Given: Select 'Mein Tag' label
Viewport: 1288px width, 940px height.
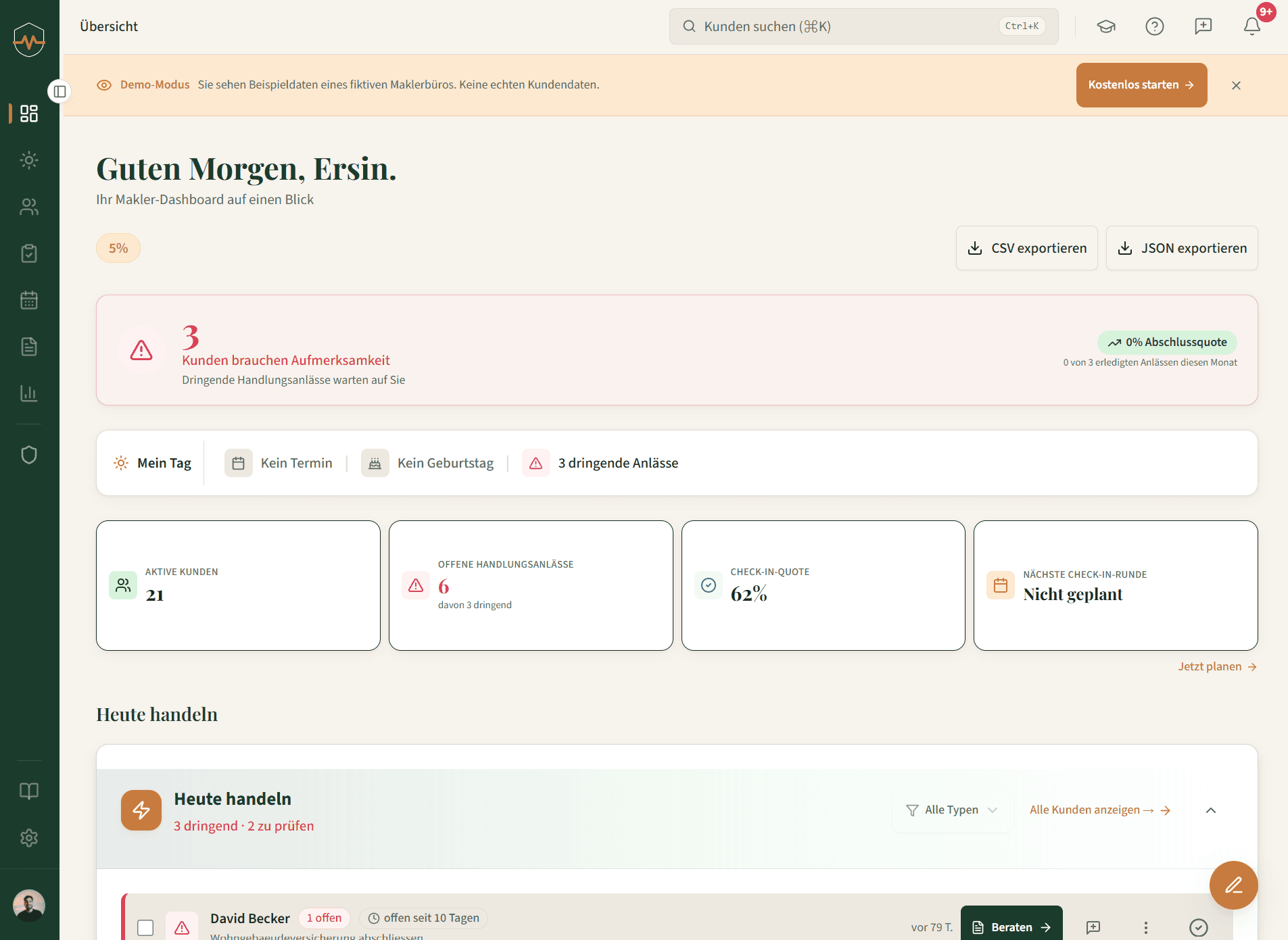Looking at the screenshot, I should [x=164, y=463].
